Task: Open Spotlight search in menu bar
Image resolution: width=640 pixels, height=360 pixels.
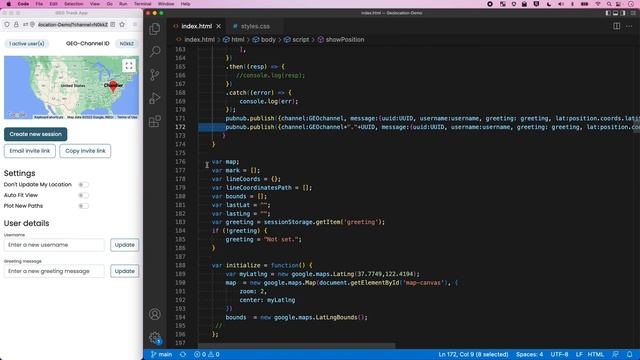Action: [609, 4]
